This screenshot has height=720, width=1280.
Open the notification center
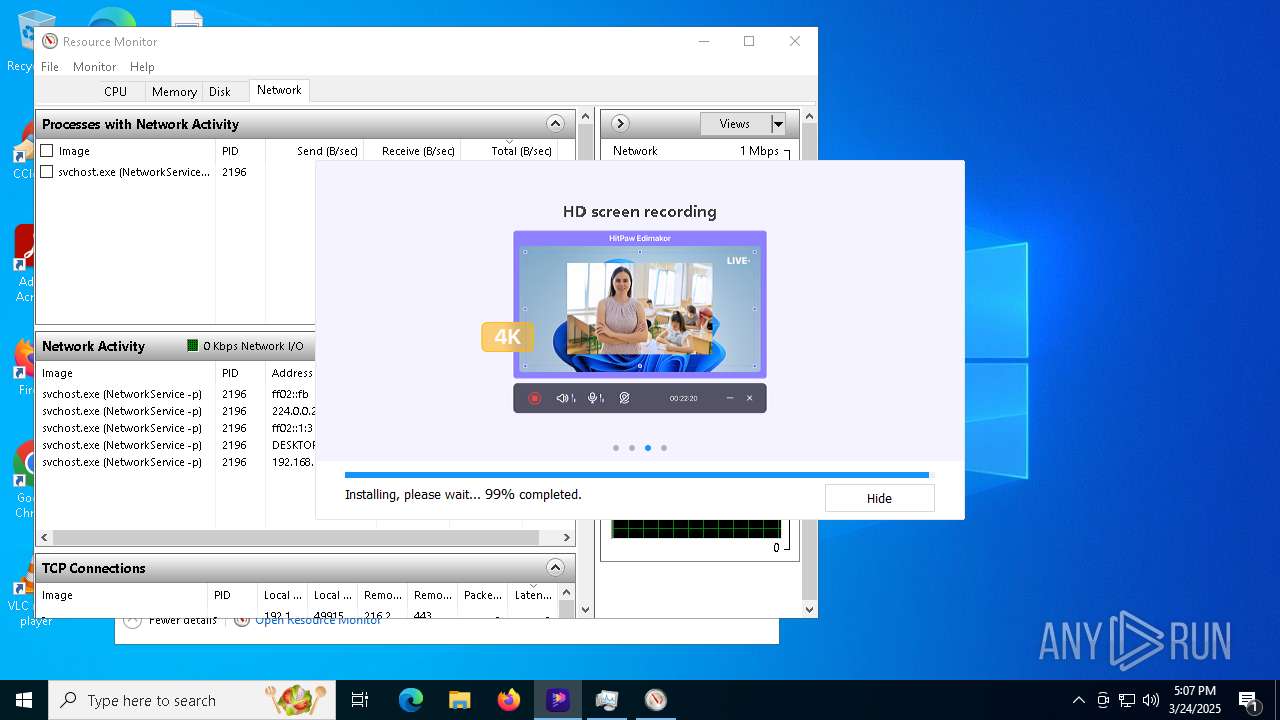(x=1250, y=700)
